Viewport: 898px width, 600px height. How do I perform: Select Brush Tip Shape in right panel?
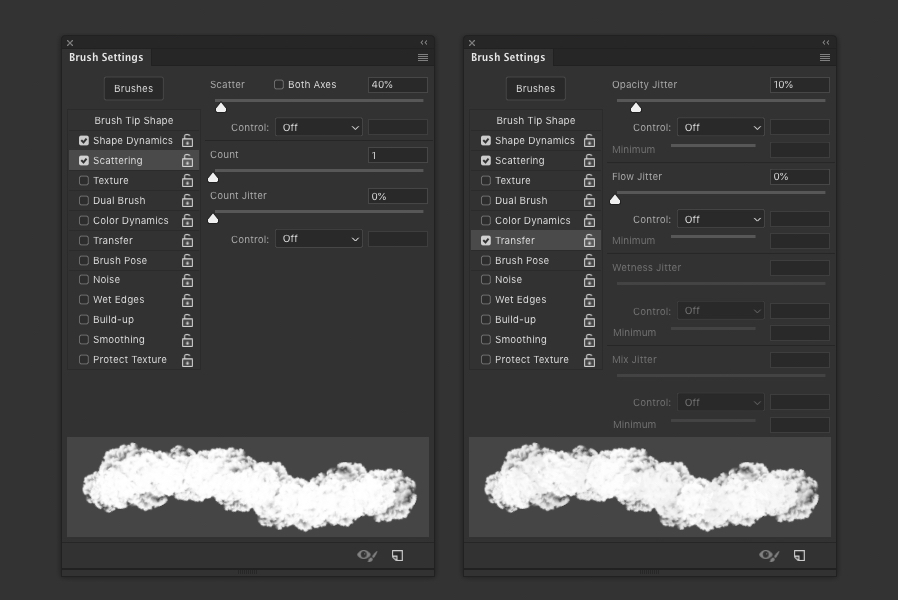(x=536, y=120)
